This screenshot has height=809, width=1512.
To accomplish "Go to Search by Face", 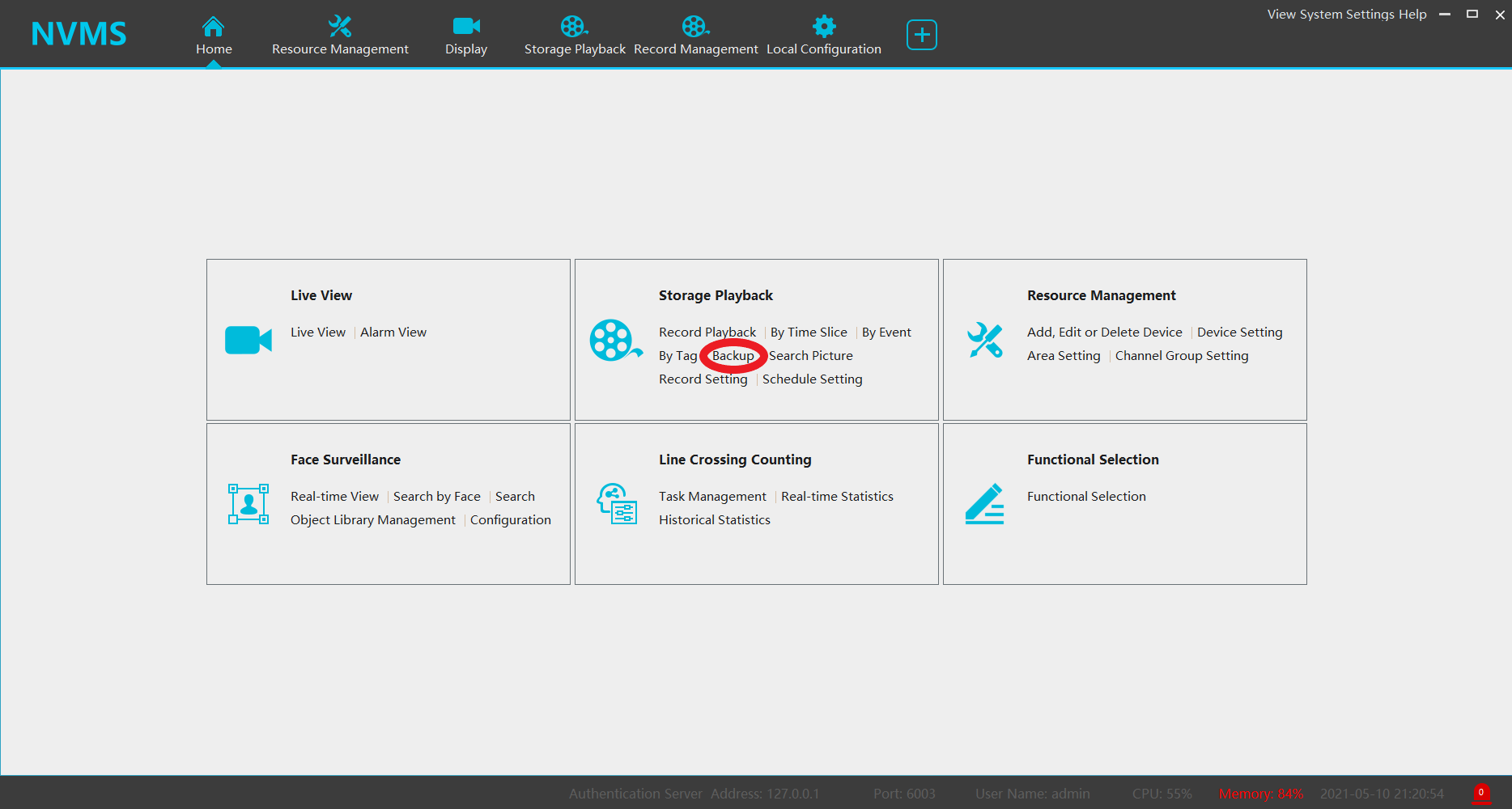I will pyautogui.click(x=436, y=497).
